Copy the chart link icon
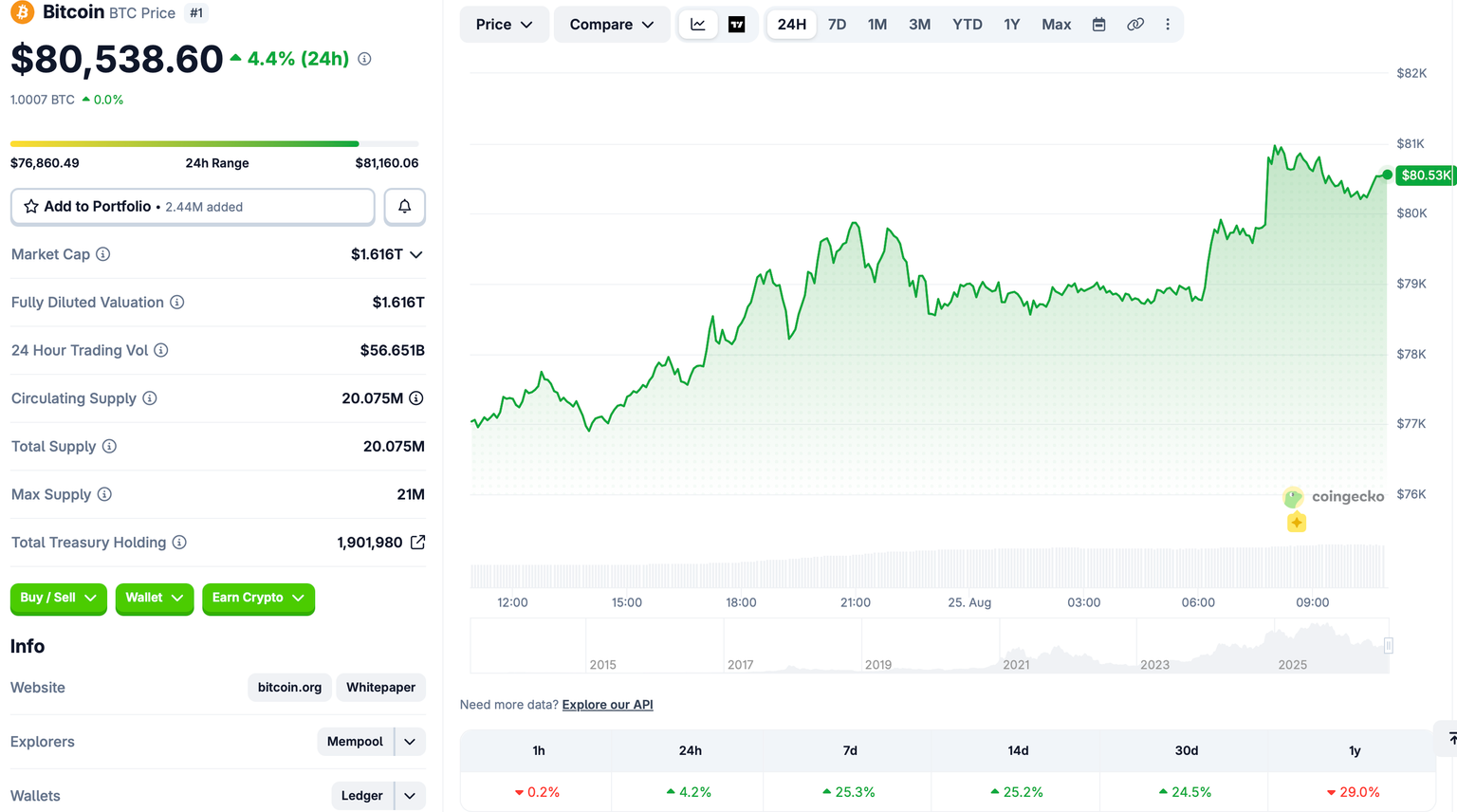 [x=1134, y=25]
